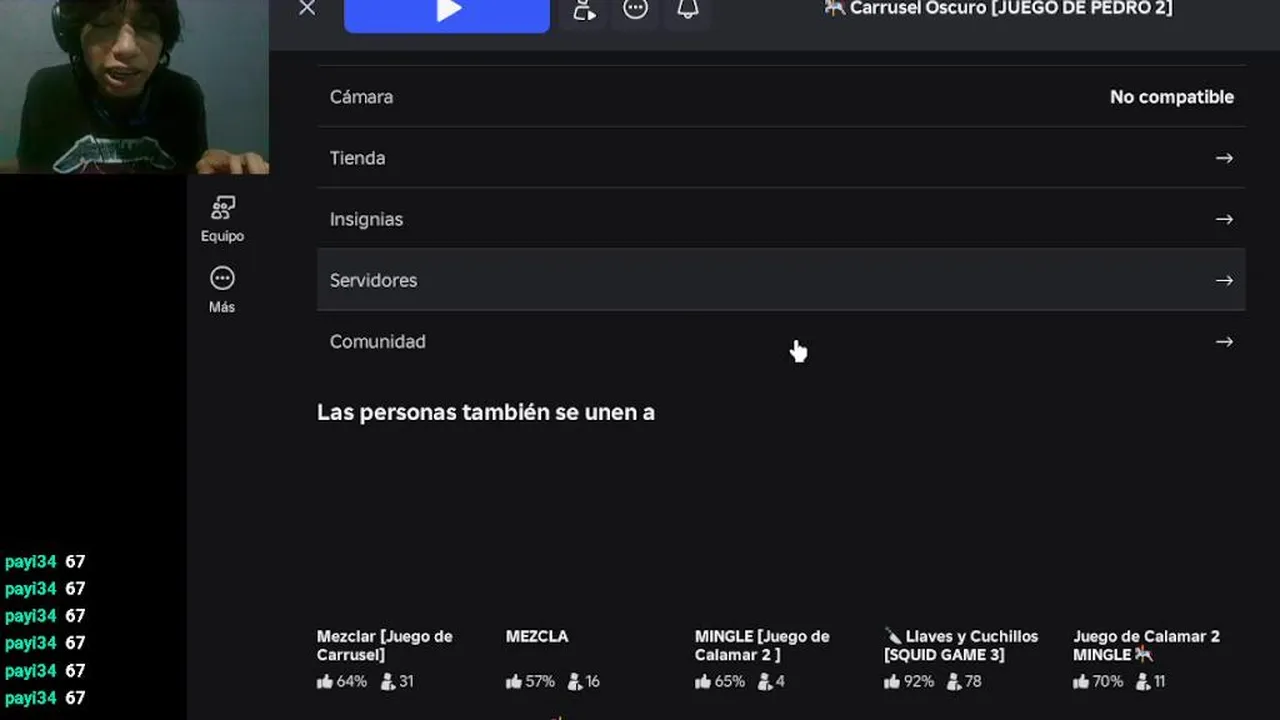Click the thumbs-up icon showing 57%
The height and width of the screenshot is (720, 1280).
tap(513, 681)
